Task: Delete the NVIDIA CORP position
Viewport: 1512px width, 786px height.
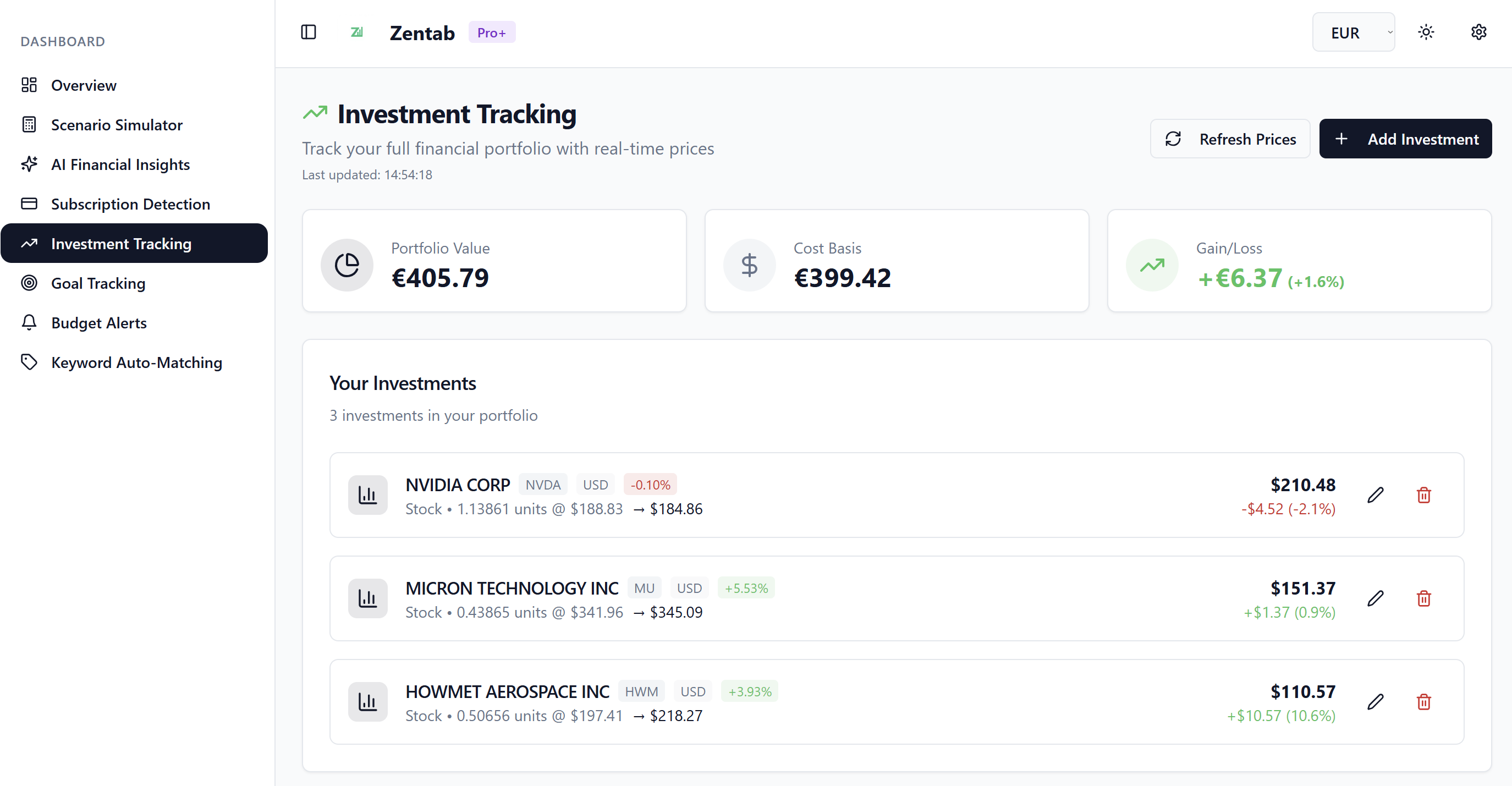Action: pos(1423,495)
